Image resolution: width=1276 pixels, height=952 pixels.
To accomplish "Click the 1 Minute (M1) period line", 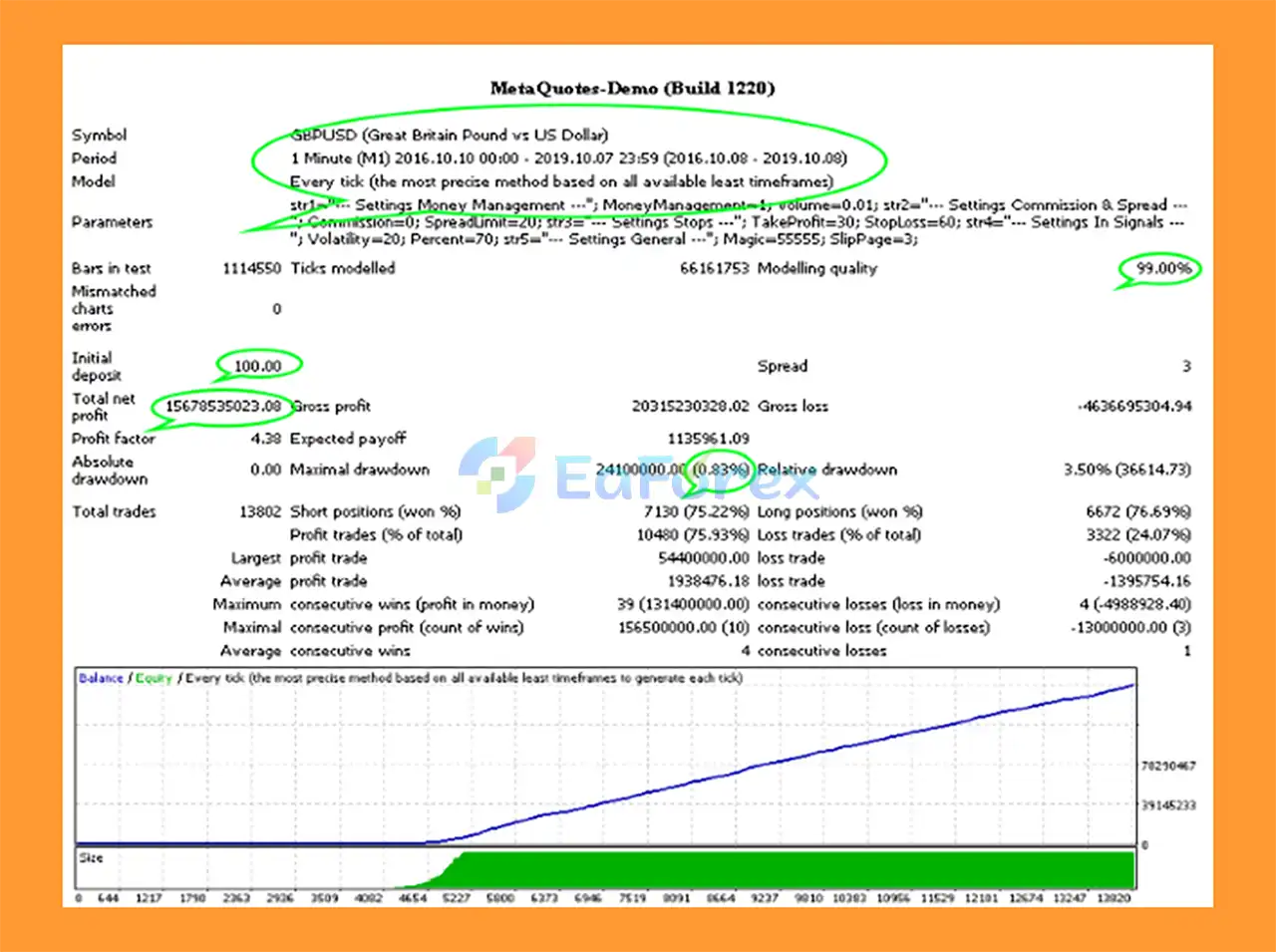I will (568, 159).
